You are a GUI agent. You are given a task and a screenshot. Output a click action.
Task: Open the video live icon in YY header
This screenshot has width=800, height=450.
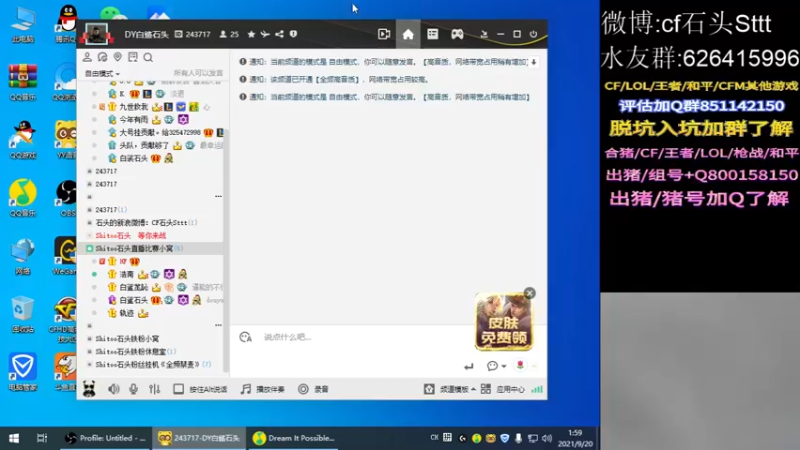[384, 34]
